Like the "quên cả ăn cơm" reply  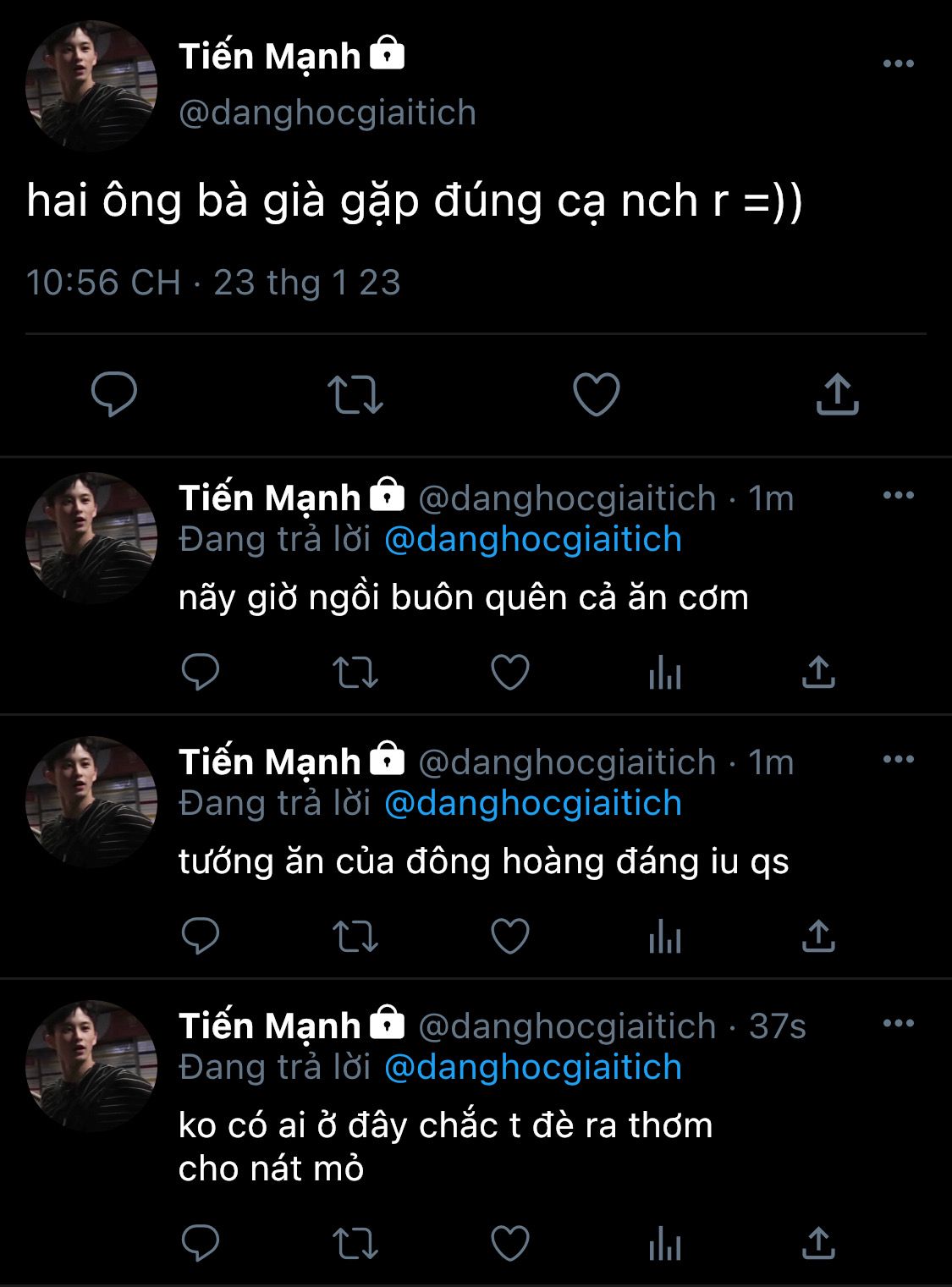click(510, 674)
